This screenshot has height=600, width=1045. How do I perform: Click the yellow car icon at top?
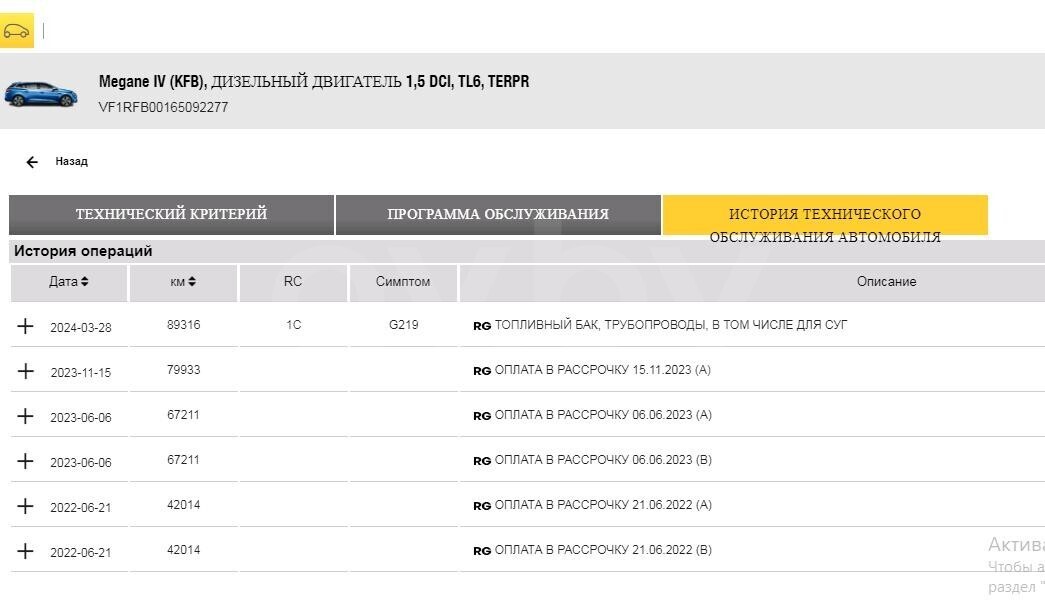[x=17, y=31]
